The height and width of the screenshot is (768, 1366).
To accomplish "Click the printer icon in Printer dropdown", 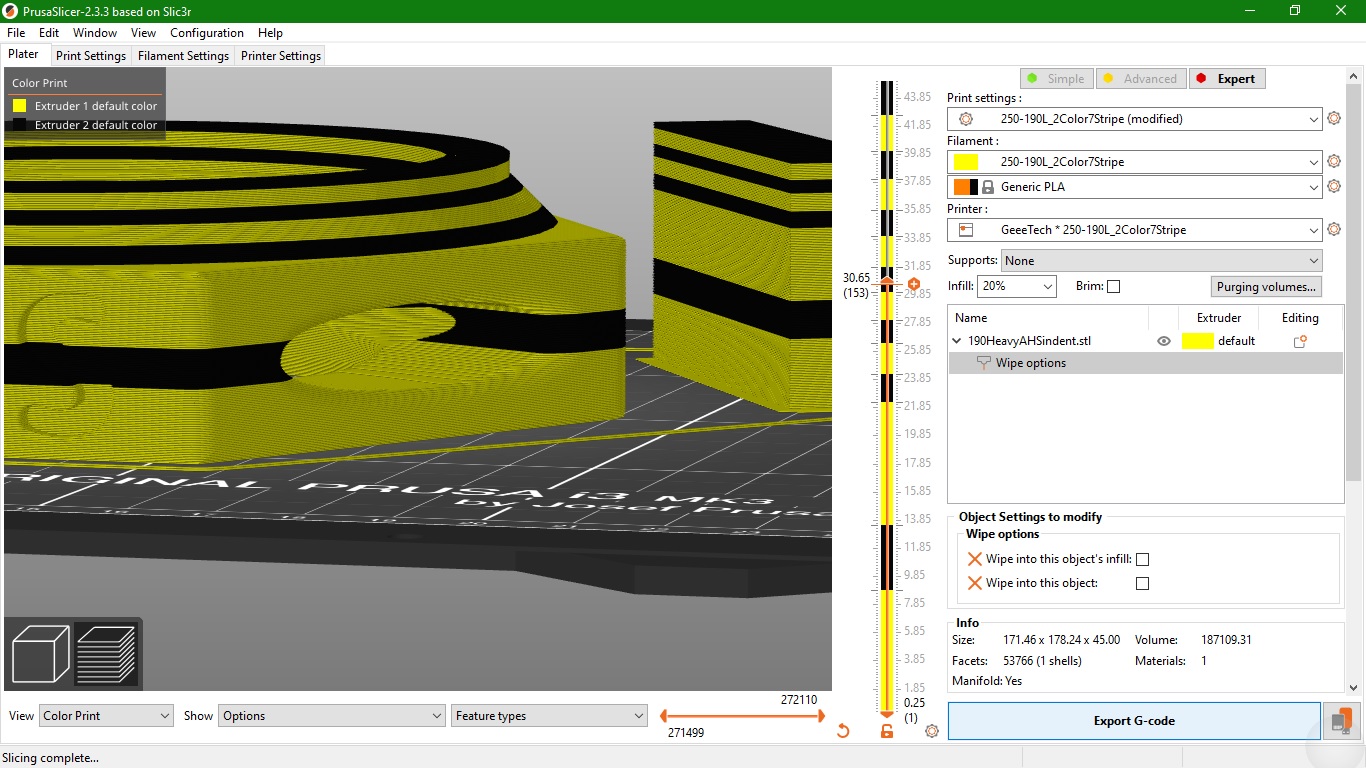I will point(966,229).
